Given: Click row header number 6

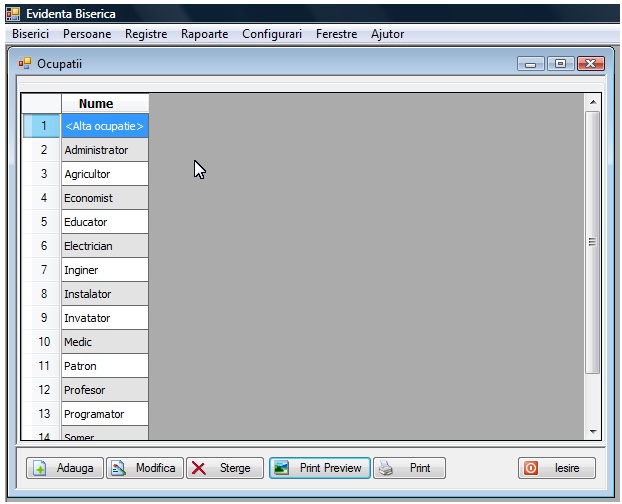Looking at the screenshot, I should point(43,246).
